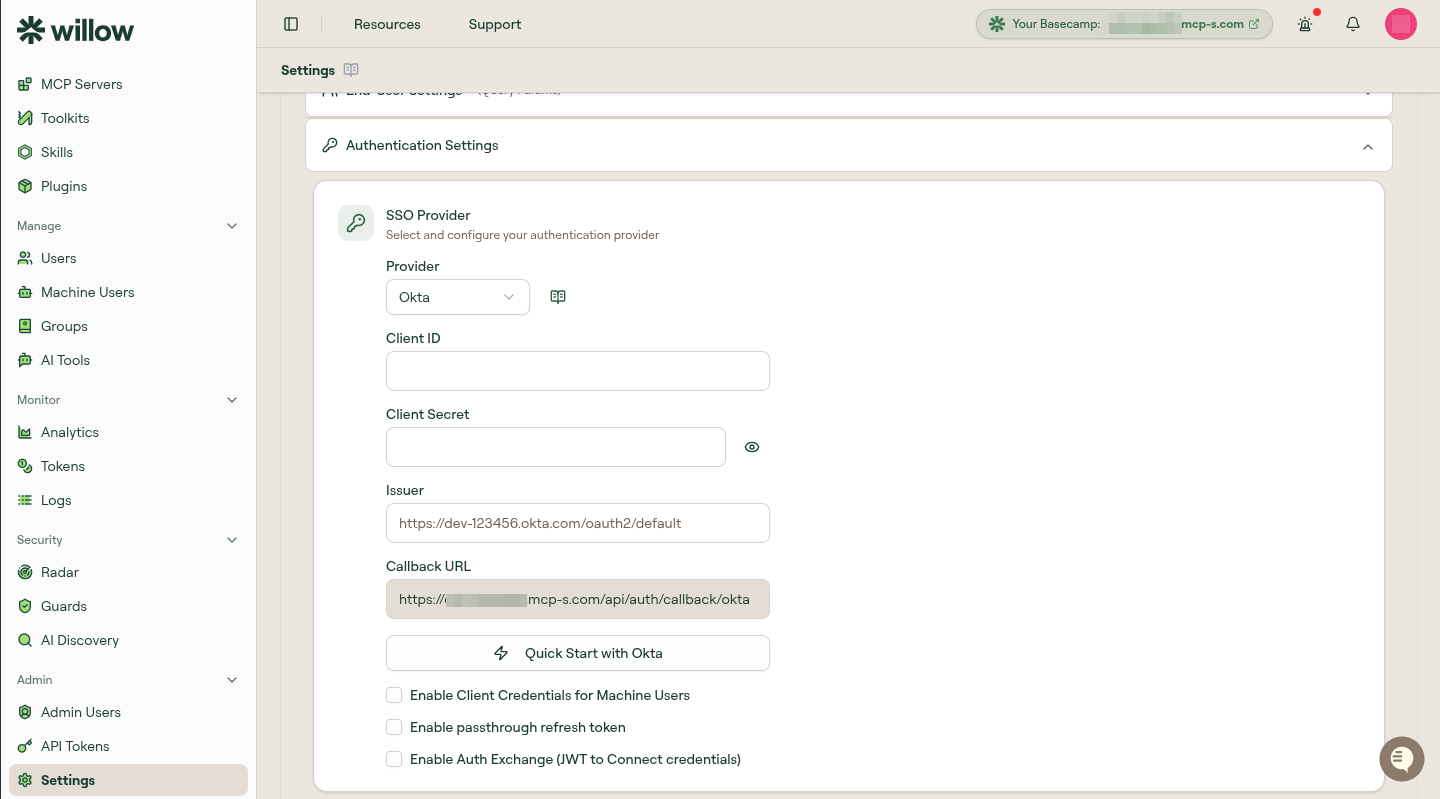
Task: Open Your Basecamp link
Action: click(1124, 24)
